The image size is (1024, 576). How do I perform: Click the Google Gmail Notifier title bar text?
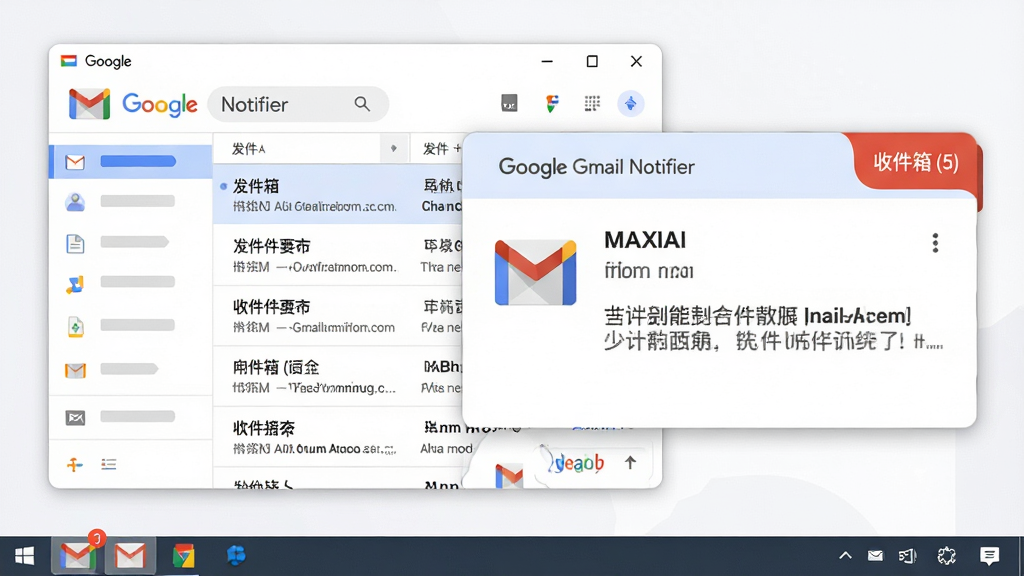coord(596,167)
